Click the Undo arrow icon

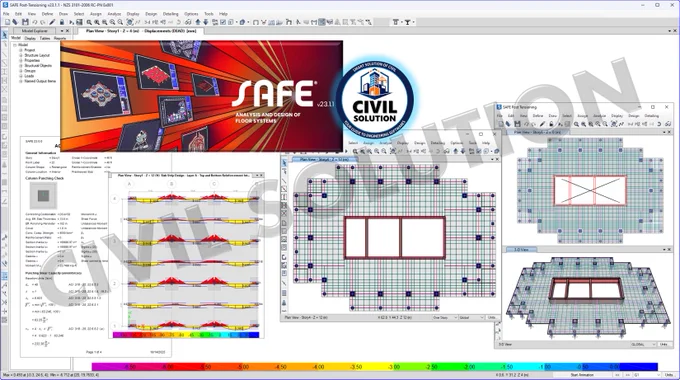35,22
